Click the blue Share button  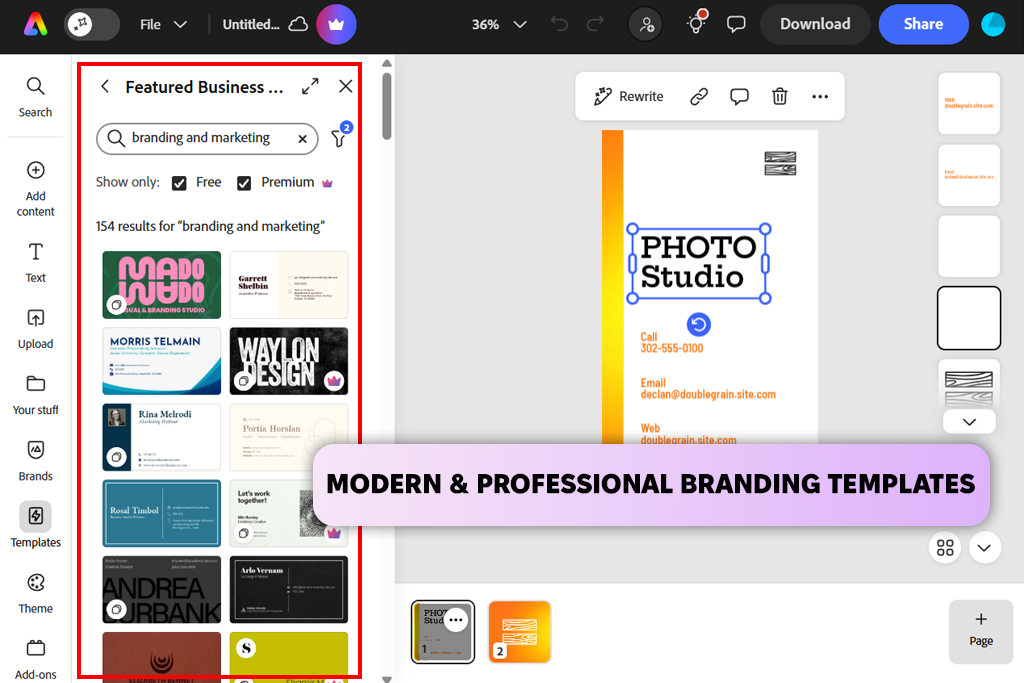tap(923, 24)
